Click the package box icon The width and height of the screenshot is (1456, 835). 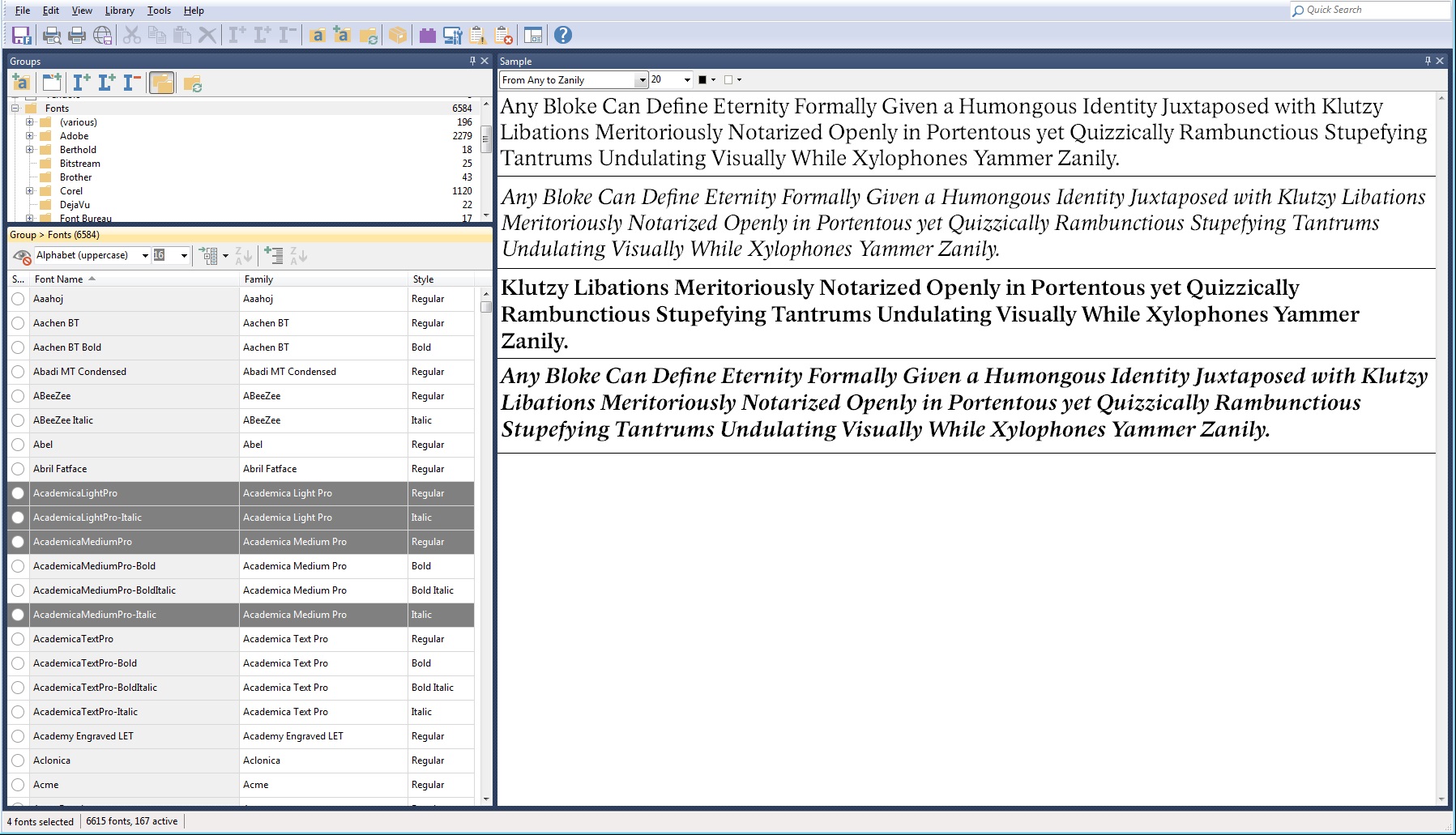click(398, 35)
